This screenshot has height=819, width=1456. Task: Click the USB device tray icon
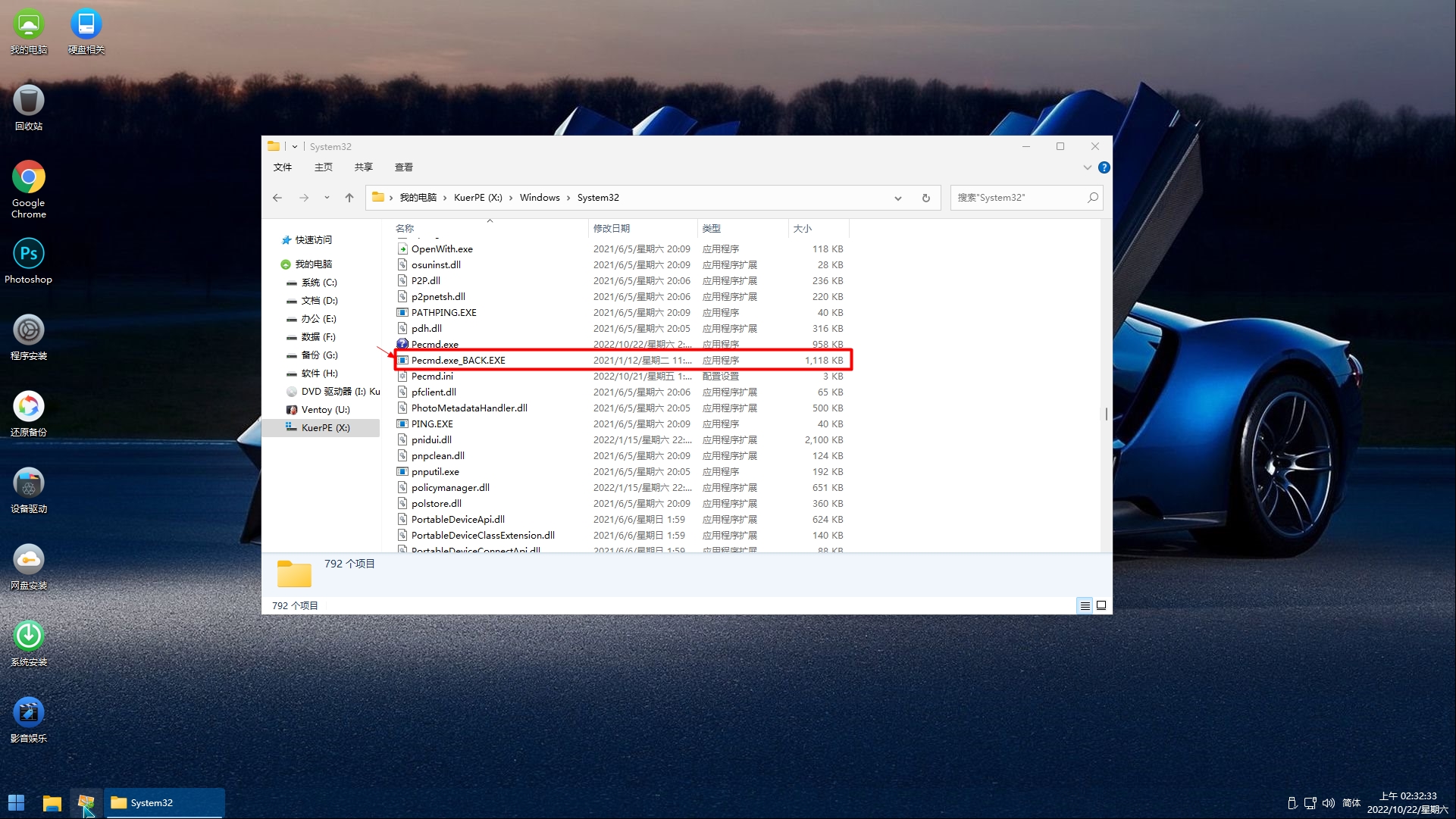pos(1292,802)
